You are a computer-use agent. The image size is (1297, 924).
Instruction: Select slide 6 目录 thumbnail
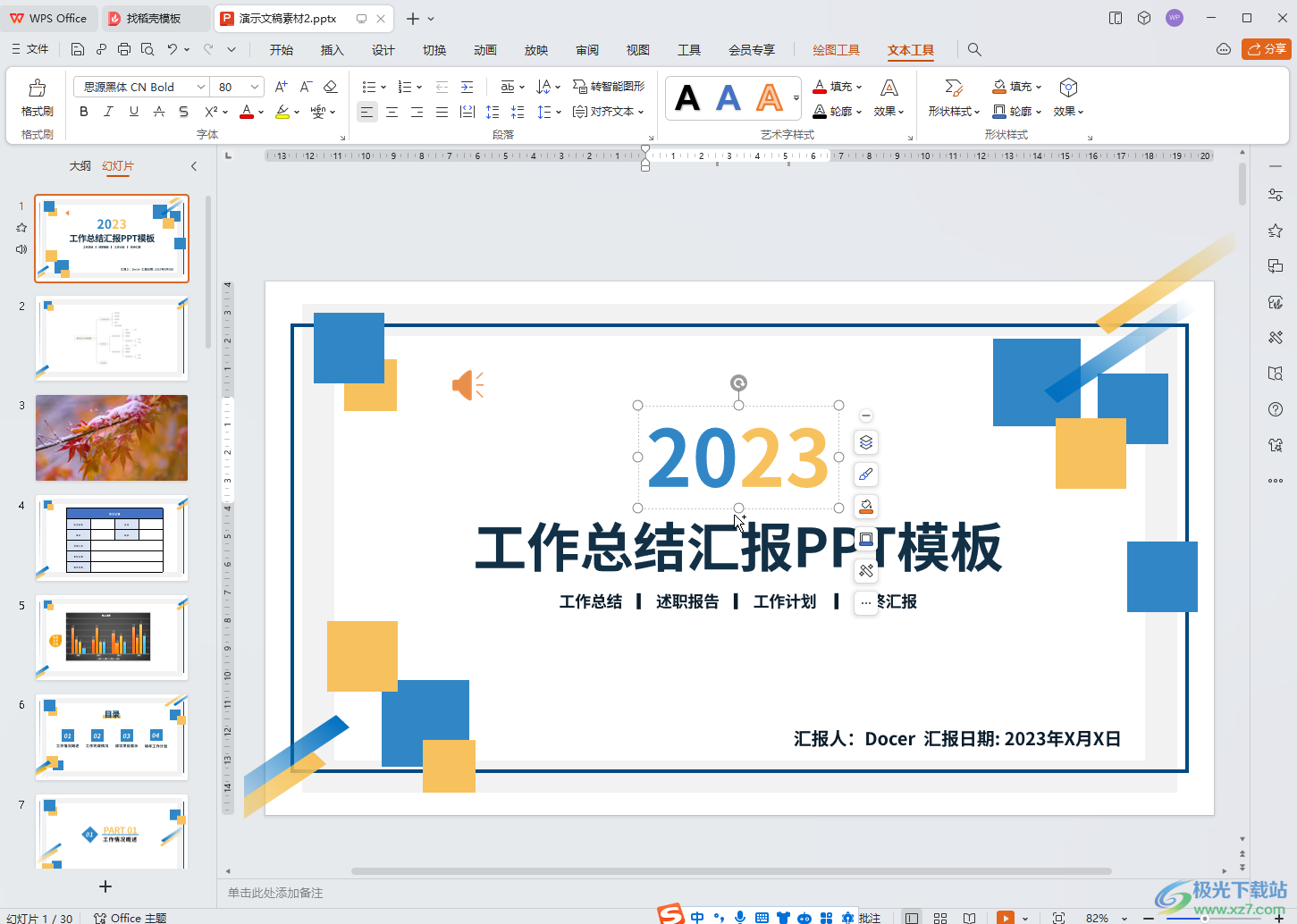112,737
